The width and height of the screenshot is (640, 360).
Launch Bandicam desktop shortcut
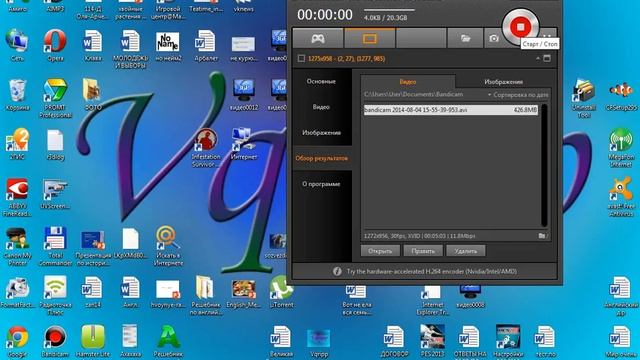55,341
